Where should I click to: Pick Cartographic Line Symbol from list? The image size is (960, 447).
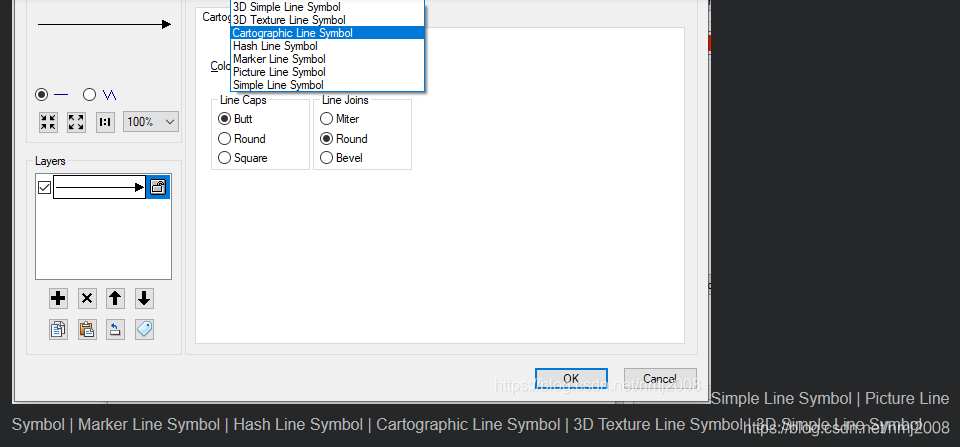(327, 33)
